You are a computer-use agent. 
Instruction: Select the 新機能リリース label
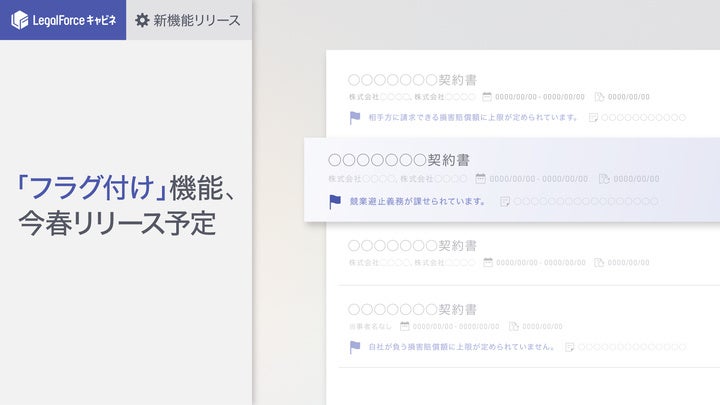click(197, 20)
